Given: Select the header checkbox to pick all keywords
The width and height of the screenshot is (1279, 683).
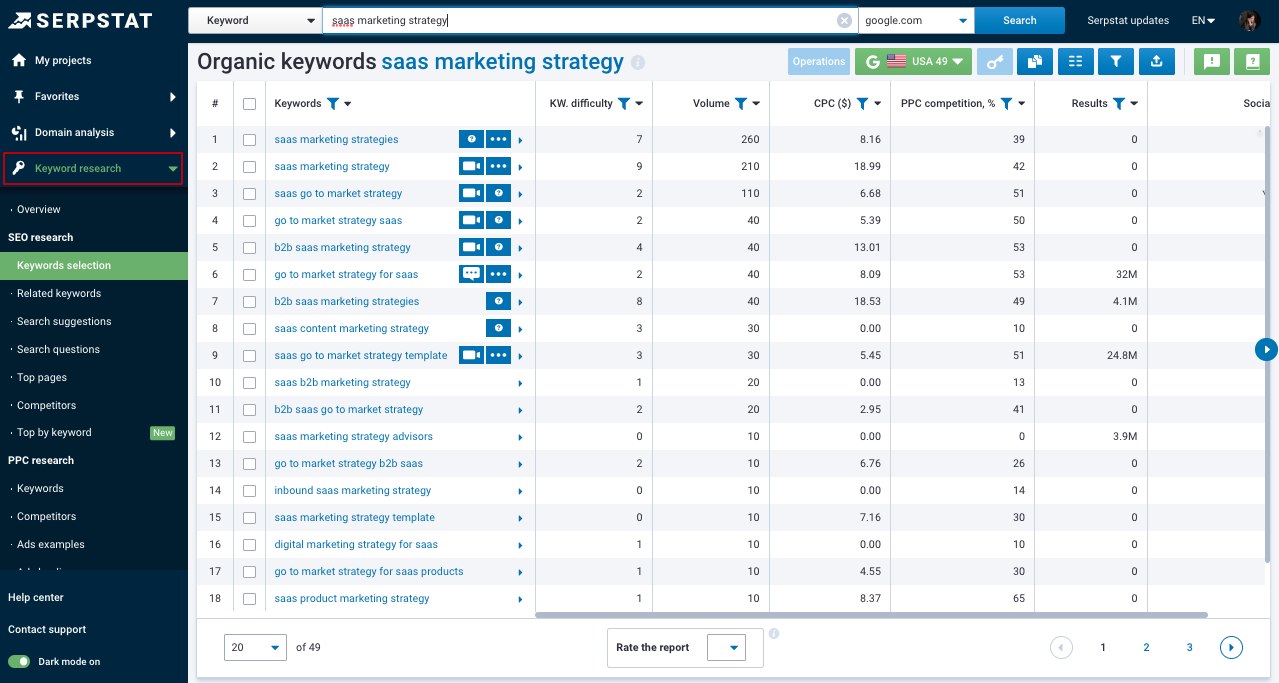Looking at the screenshot, I should pos(249,103).
